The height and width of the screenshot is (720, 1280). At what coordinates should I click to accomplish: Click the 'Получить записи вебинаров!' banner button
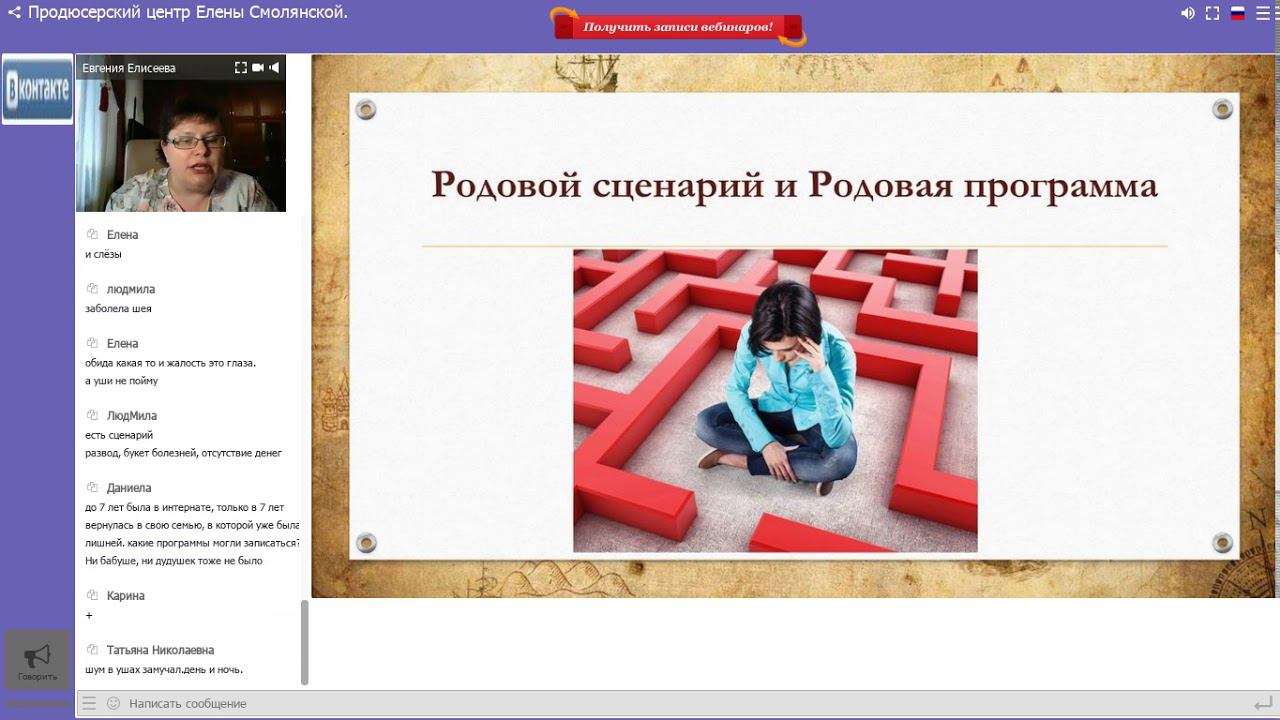[678, 27]
